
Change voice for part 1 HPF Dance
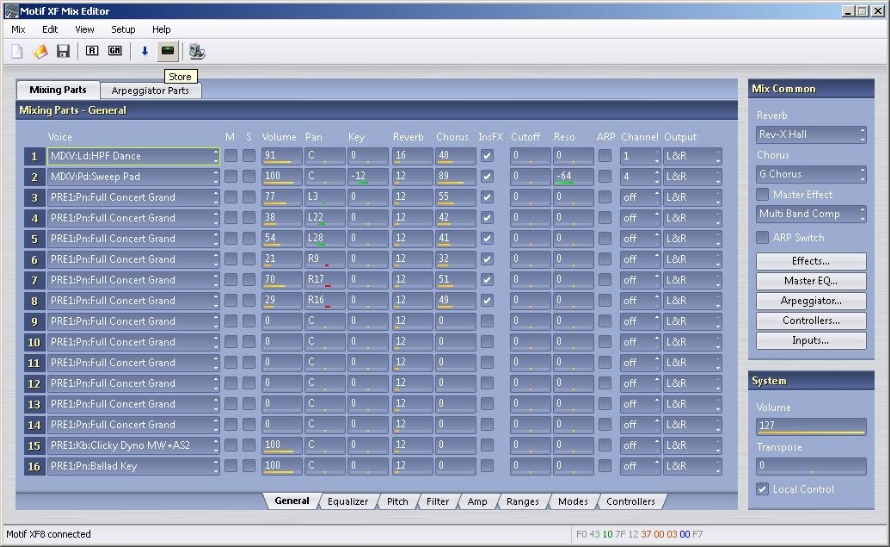pyautogui.click(x=133, y=156)
